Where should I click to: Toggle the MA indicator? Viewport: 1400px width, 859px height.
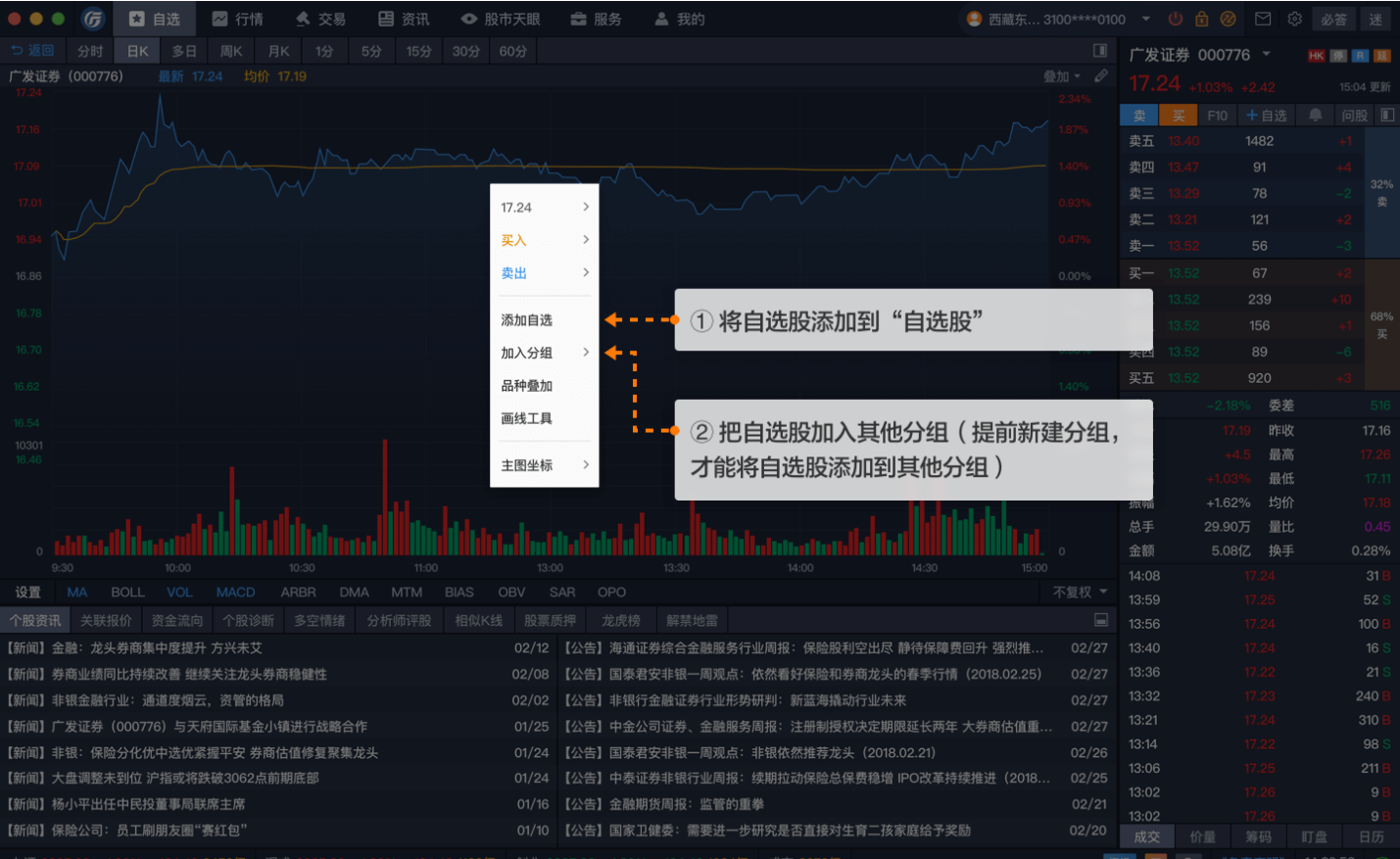(x=77, y=592)
